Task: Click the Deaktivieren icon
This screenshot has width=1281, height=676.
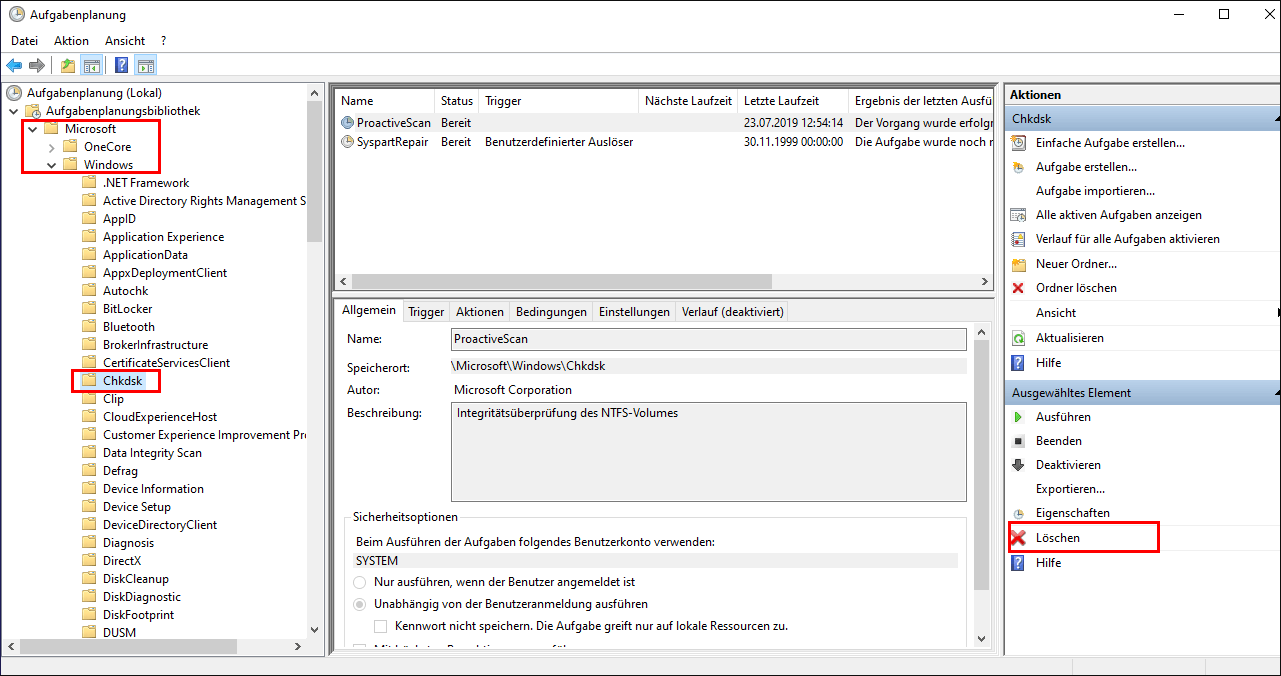Action: pos(1018,465)
